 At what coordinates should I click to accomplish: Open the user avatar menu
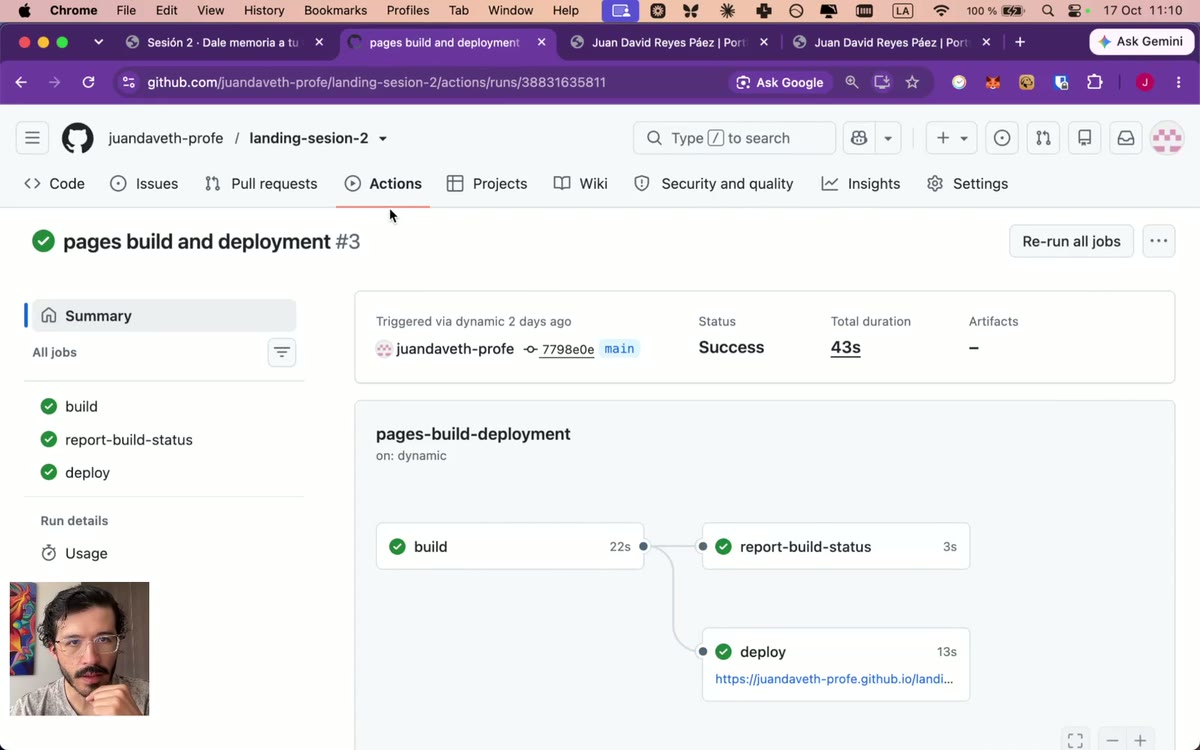[x=1167, y=138]
